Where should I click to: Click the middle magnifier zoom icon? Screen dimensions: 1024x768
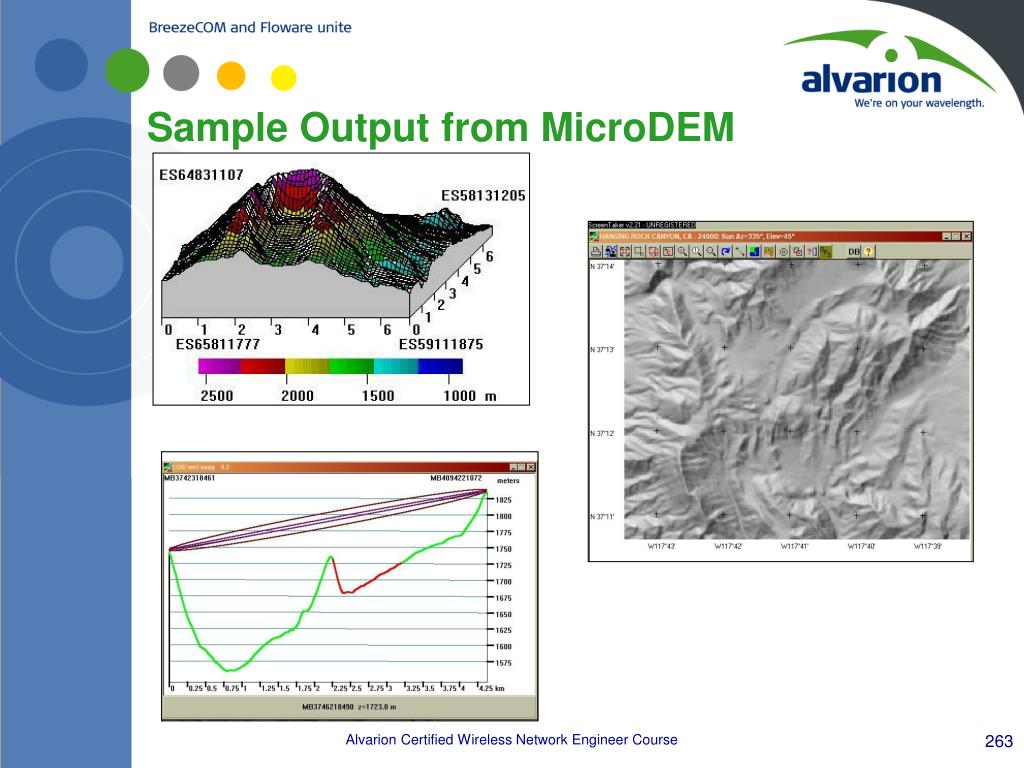coord(696,251)
